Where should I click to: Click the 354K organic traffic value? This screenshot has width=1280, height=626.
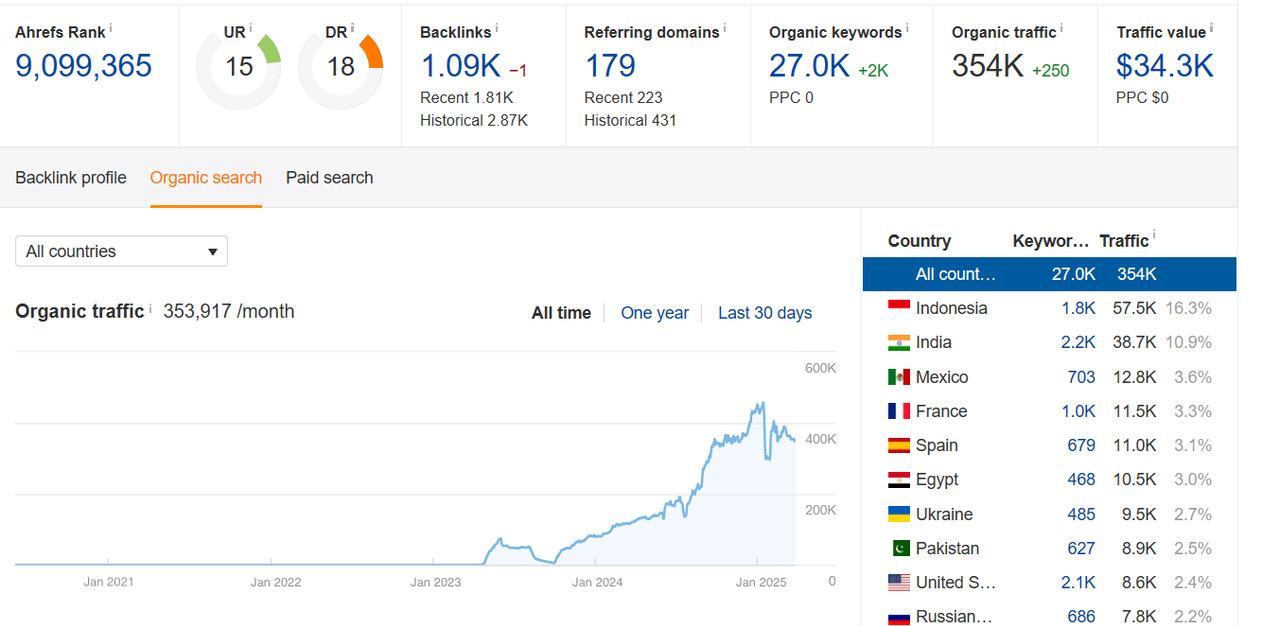[x=988, y=66]
